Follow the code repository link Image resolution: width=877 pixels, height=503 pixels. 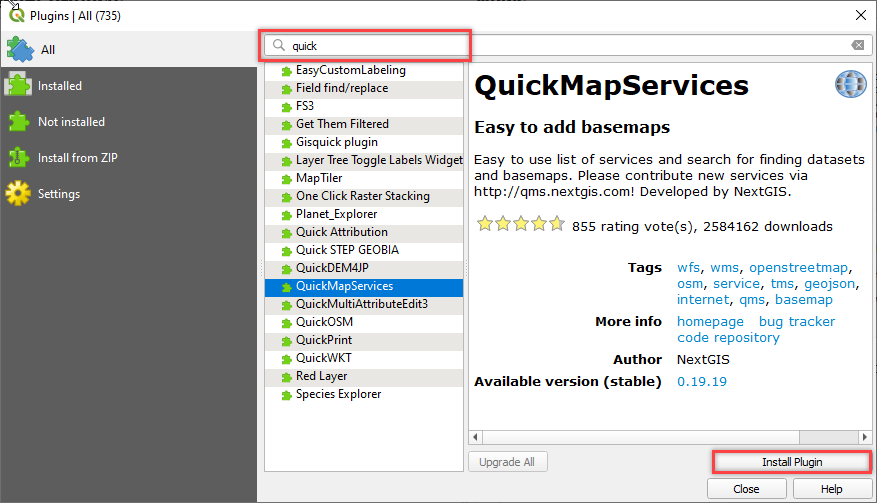728,337
